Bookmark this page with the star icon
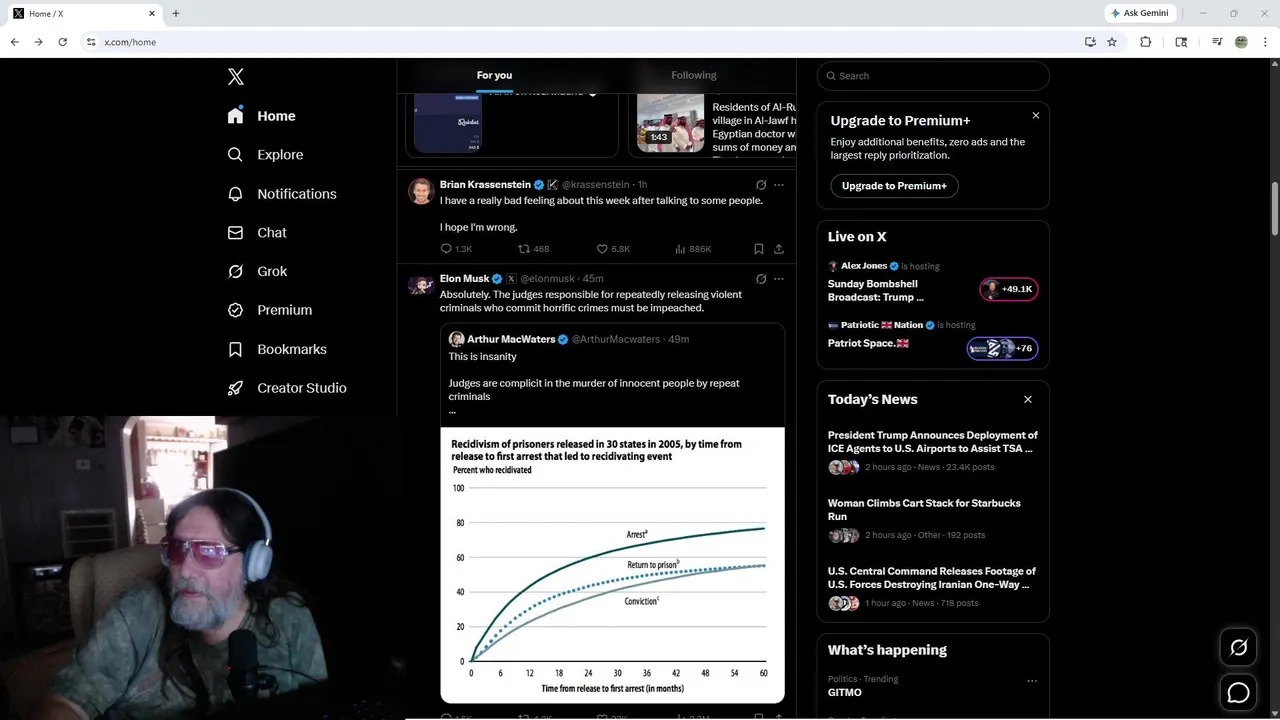Screen dimensions: 1280x720 1112,42
